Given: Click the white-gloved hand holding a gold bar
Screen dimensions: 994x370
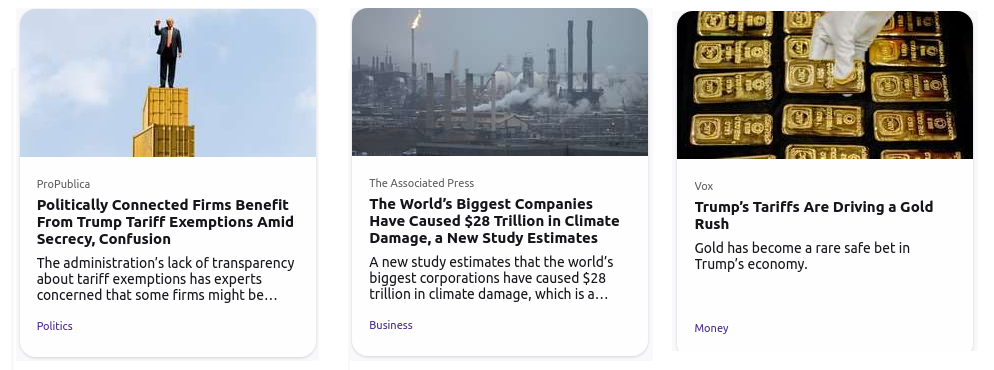Looking at the screenshot, I should [848, 43].
